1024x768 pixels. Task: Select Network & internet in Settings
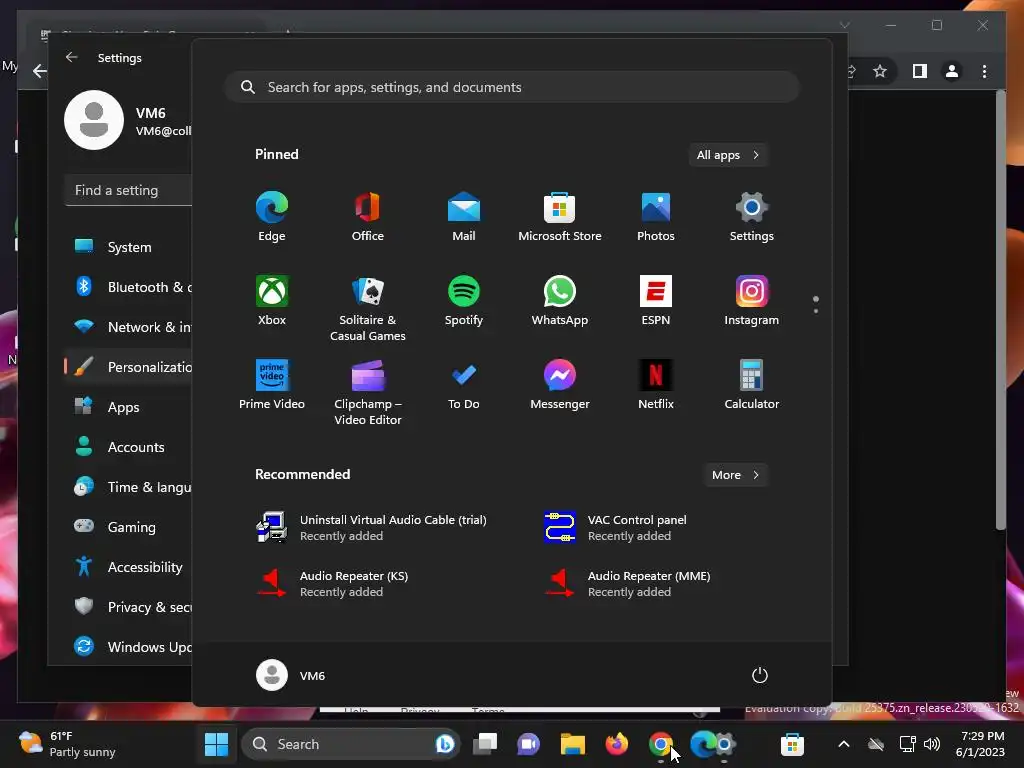pos(129,327)
